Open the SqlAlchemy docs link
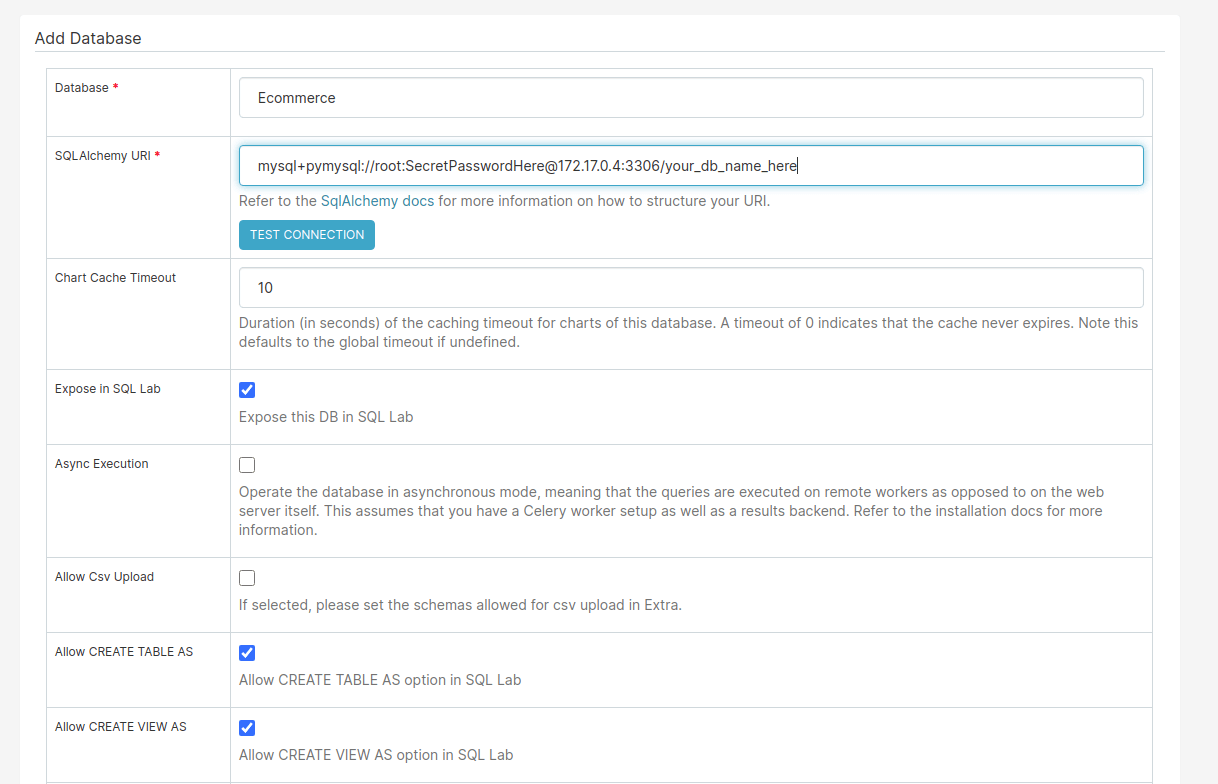The image size is (1218, 784). point(377,201)
